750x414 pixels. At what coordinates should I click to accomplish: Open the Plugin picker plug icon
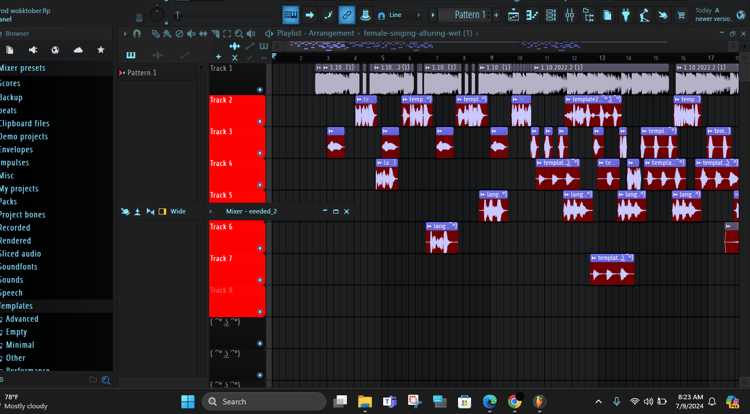point(626,15)
